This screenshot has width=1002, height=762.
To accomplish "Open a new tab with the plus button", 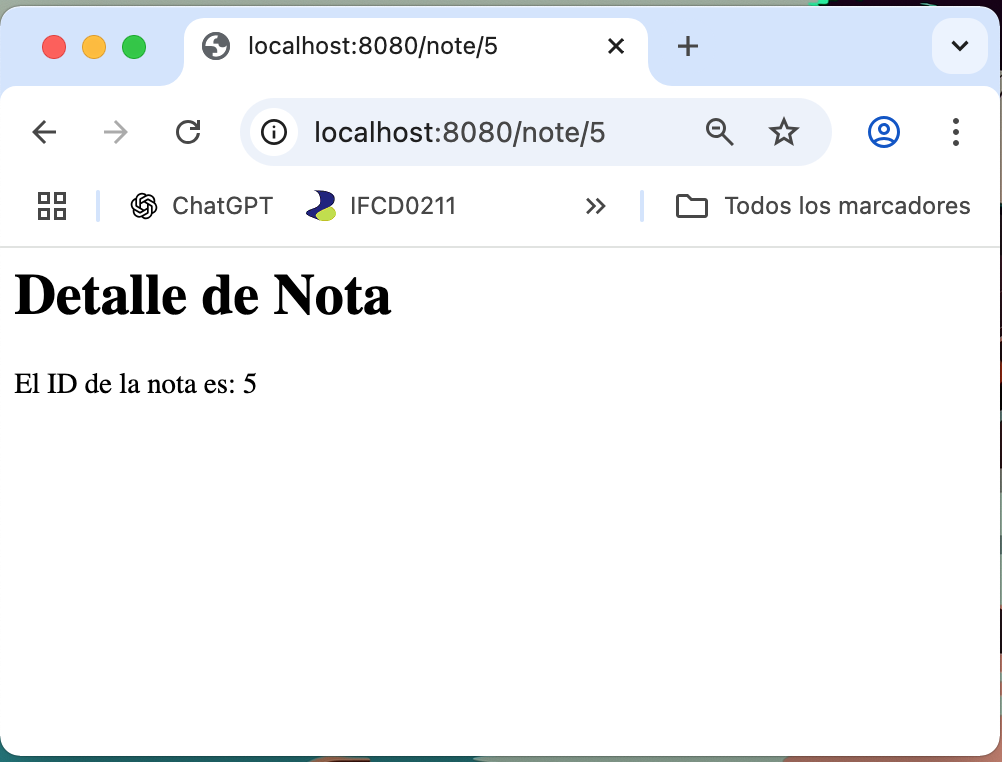I will pyautogui.click(x=687, y=46).
